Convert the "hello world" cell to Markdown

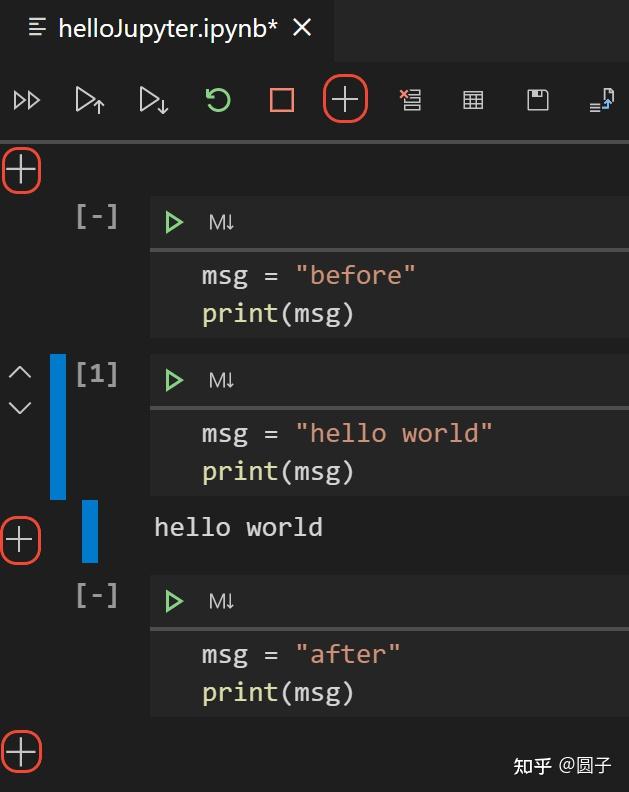pyautogui.click(x=221, y=380)
